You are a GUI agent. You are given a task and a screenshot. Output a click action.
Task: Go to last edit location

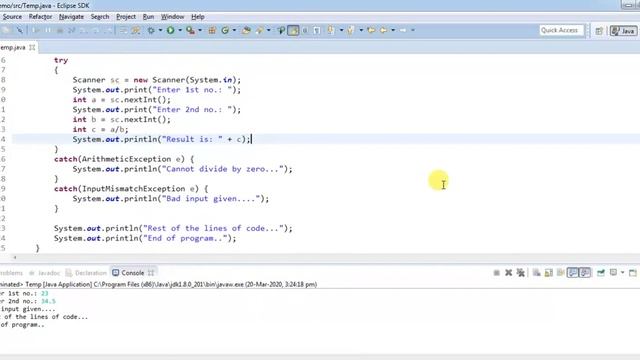click(371, 30)
